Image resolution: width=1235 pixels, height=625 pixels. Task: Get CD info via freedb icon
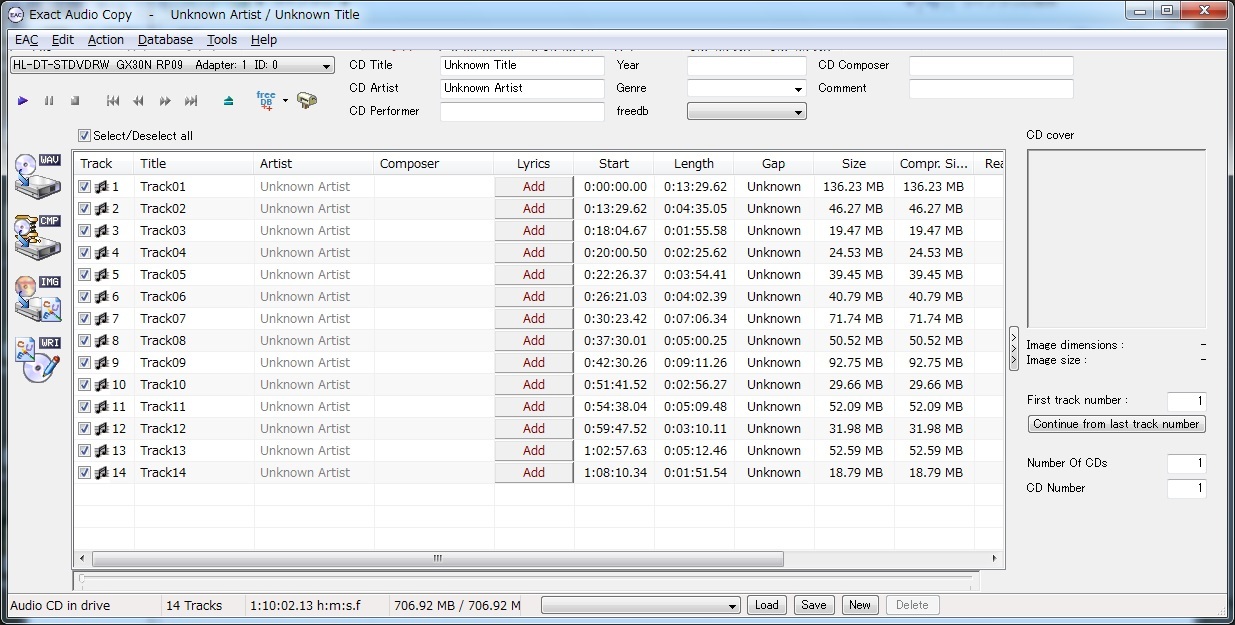[x=266, y=100]
